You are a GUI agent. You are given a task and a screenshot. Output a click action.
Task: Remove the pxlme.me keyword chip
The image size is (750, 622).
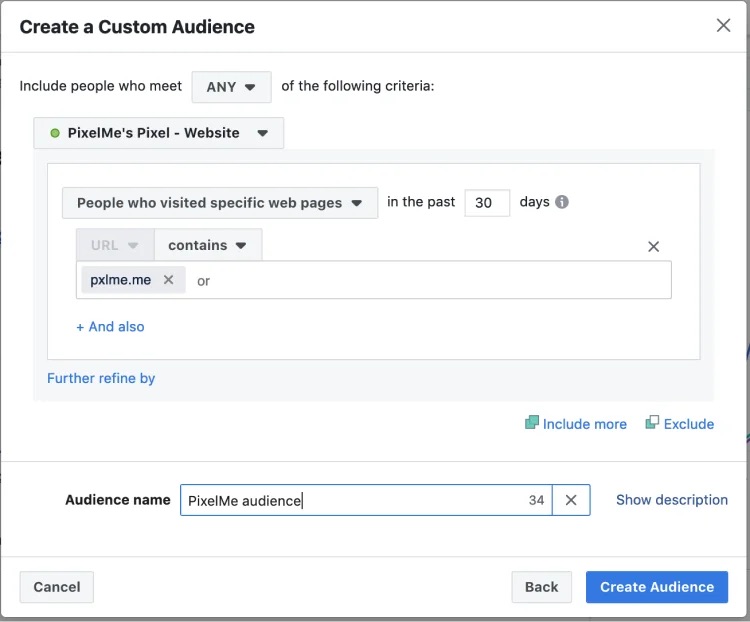click(168, 280)
